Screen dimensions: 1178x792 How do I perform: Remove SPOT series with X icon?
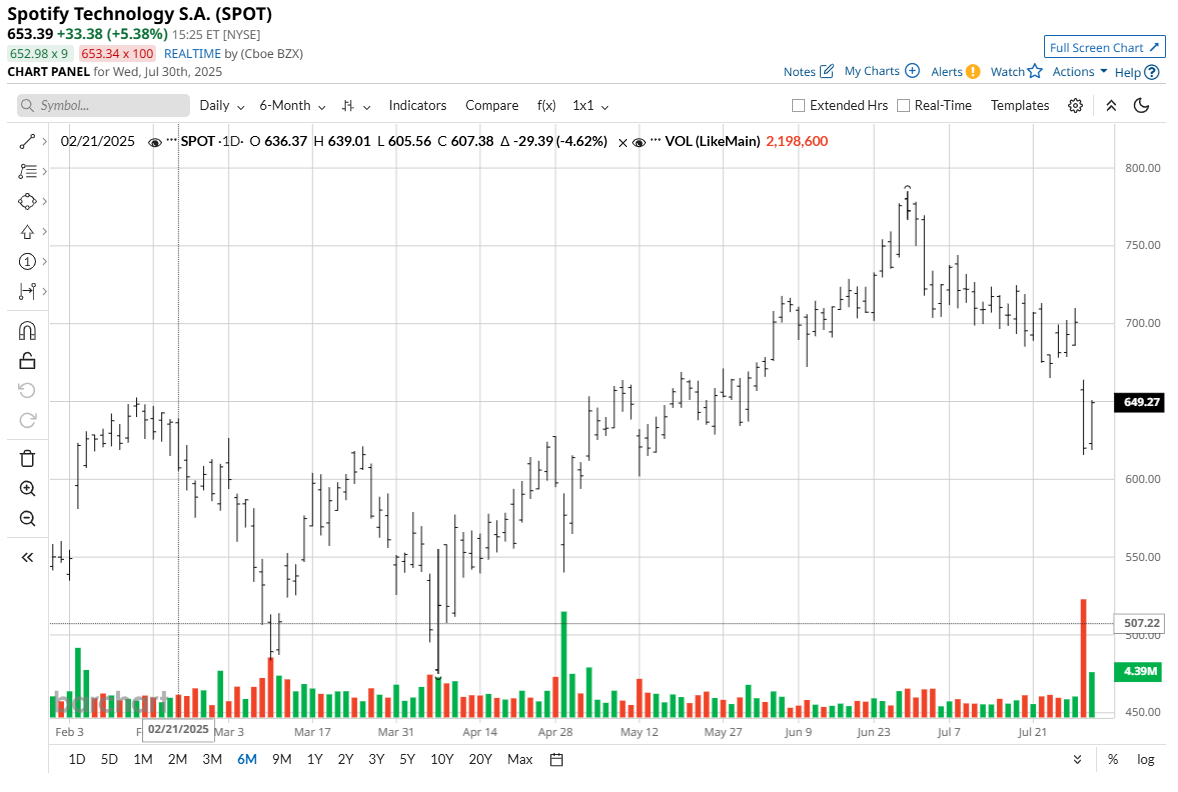click(623, 142)
